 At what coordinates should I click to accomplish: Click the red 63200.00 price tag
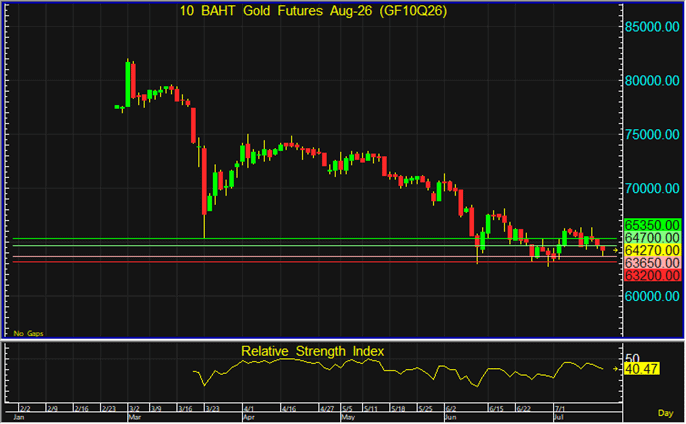pos(652,276)
